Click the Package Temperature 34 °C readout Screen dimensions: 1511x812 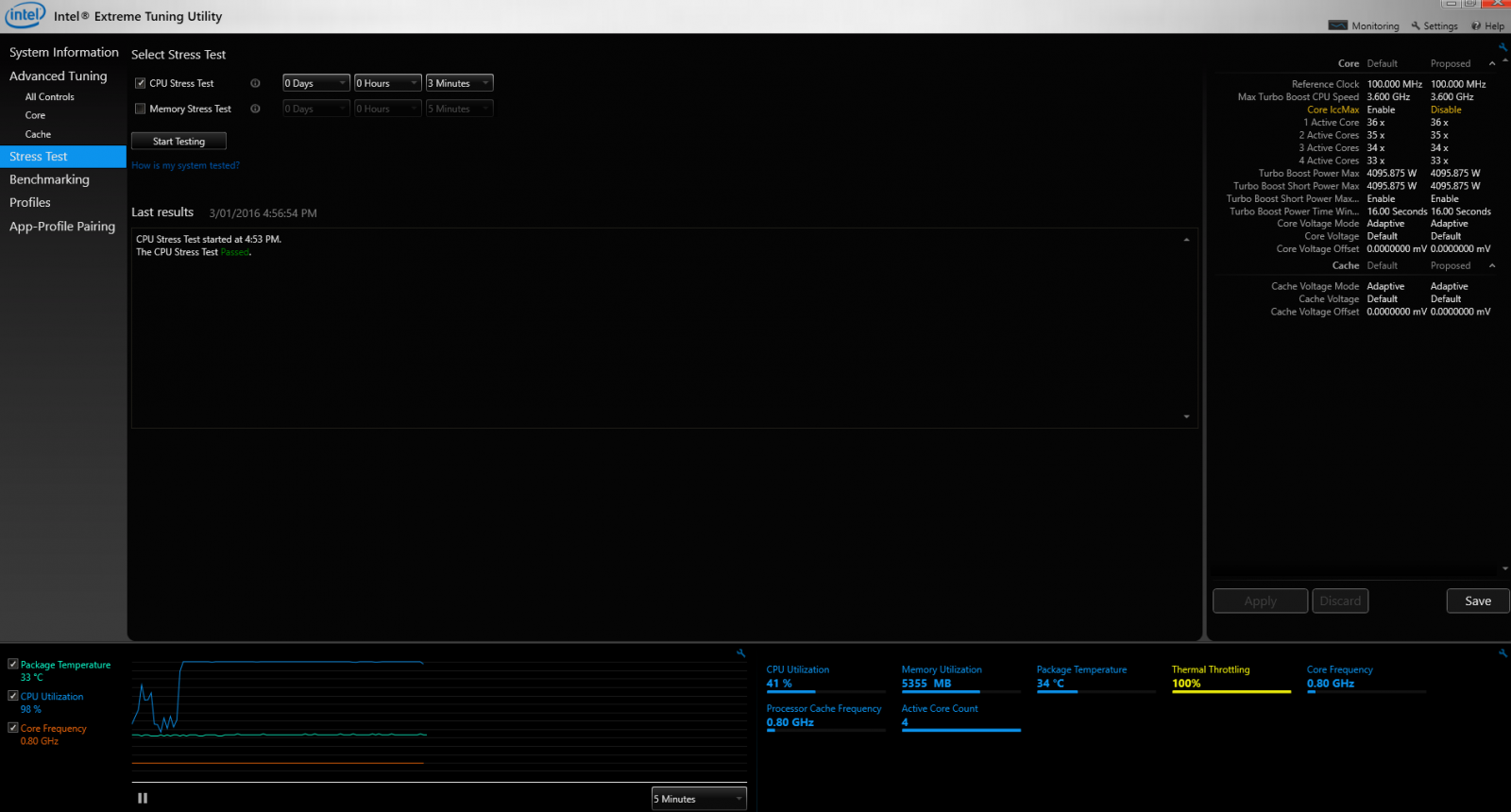tap(1050, 684)
